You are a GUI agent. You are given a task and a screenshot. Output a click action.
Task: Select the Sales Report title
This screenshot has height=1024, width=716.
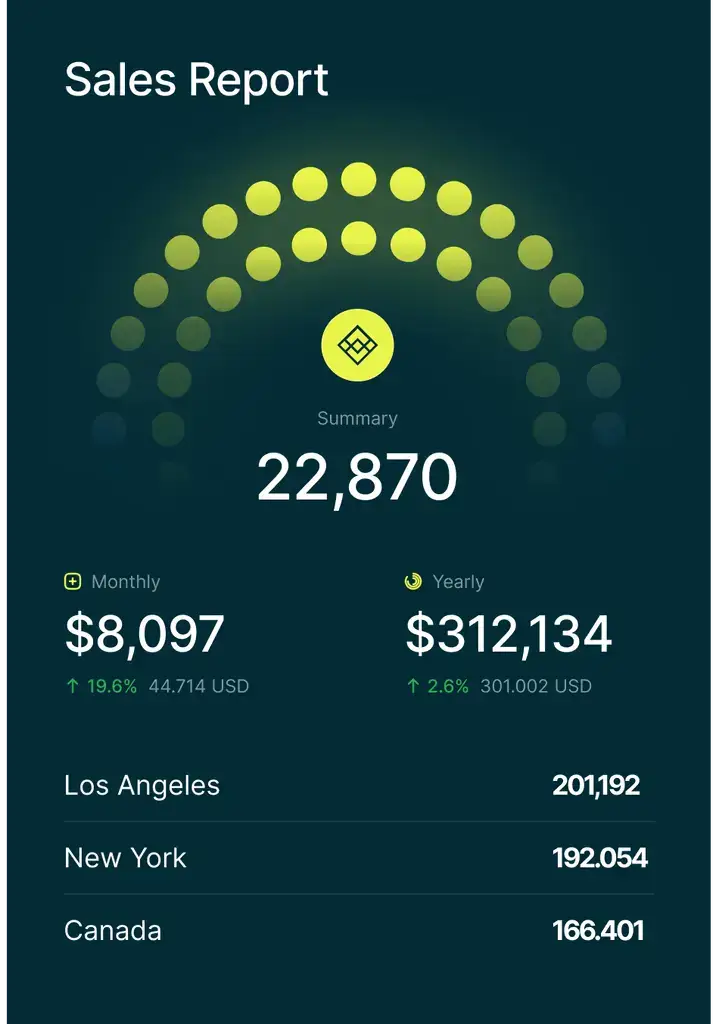point(196,80)
